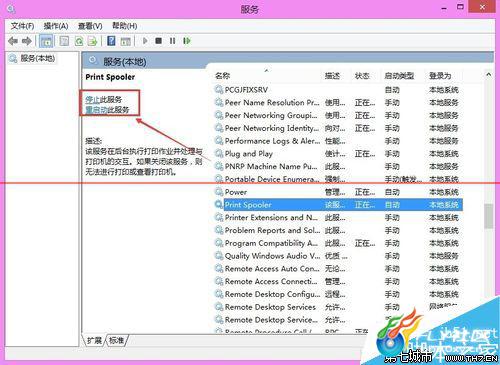Select 服务(本地) in the left tree
The width and height of the screenshot is (500, 365).
pos(37,58)
